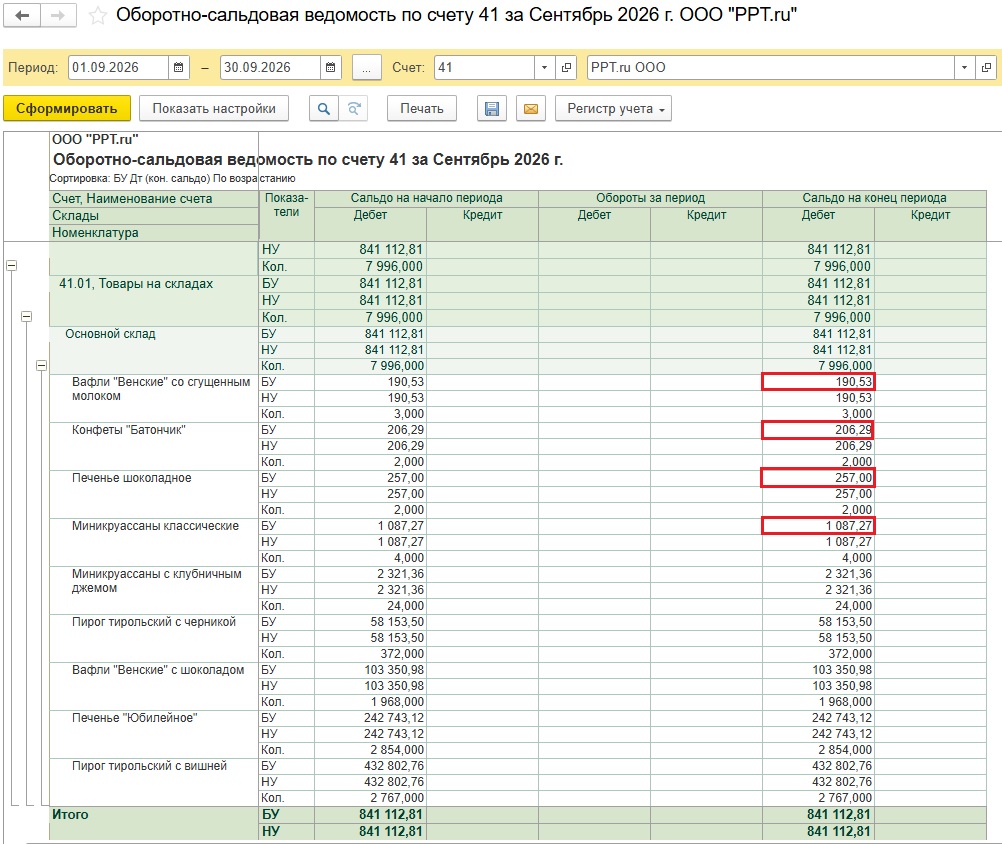
Task: Open period selection ellipsis button
Action: pos(366,67)
